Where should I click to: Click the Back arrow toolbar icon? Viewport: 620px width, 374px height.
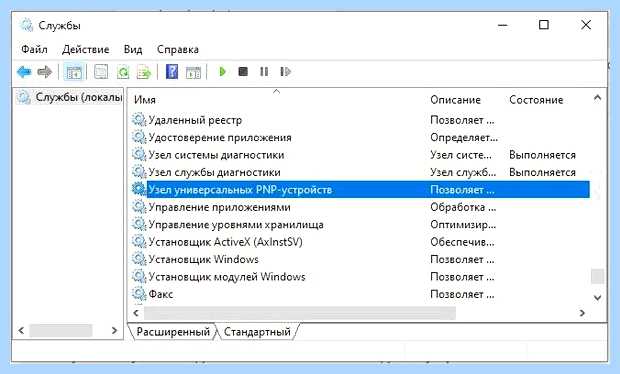24,72
